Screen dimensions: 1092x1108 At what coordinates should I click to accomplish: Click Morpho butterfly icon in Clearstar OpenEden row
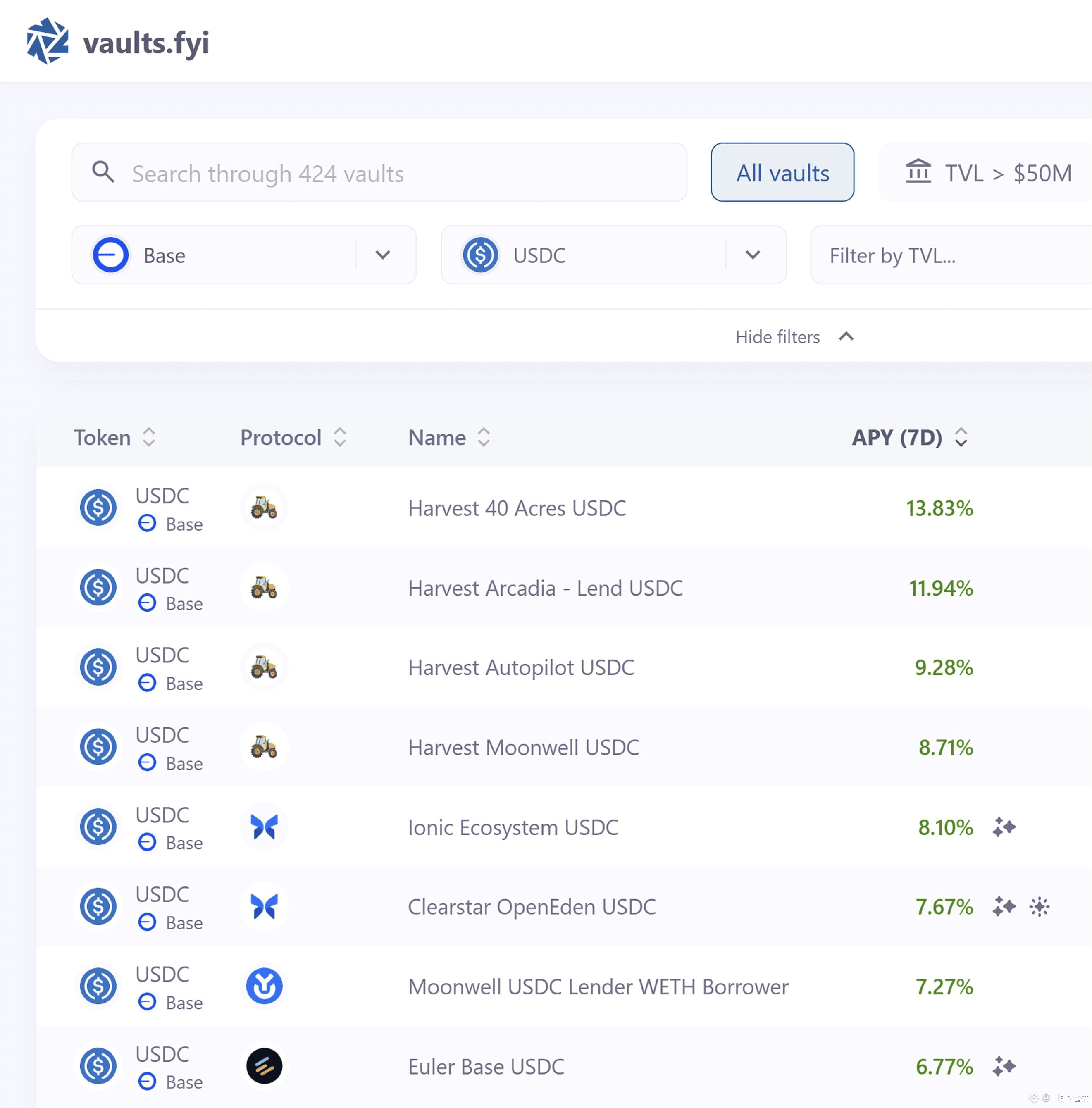pyautogui.click(x=264, y=907)
